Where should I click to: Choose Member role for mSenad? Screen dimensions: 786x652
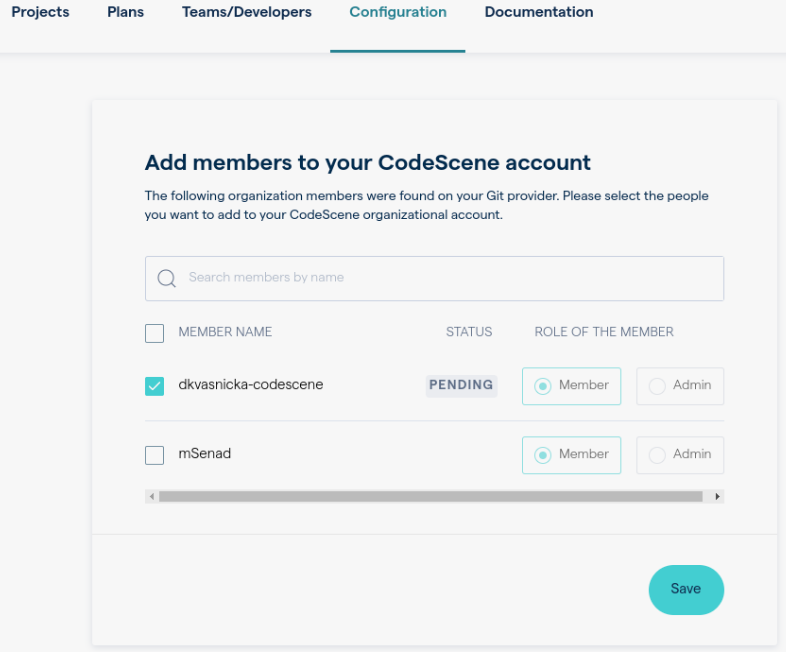click(x=571, y=455)
